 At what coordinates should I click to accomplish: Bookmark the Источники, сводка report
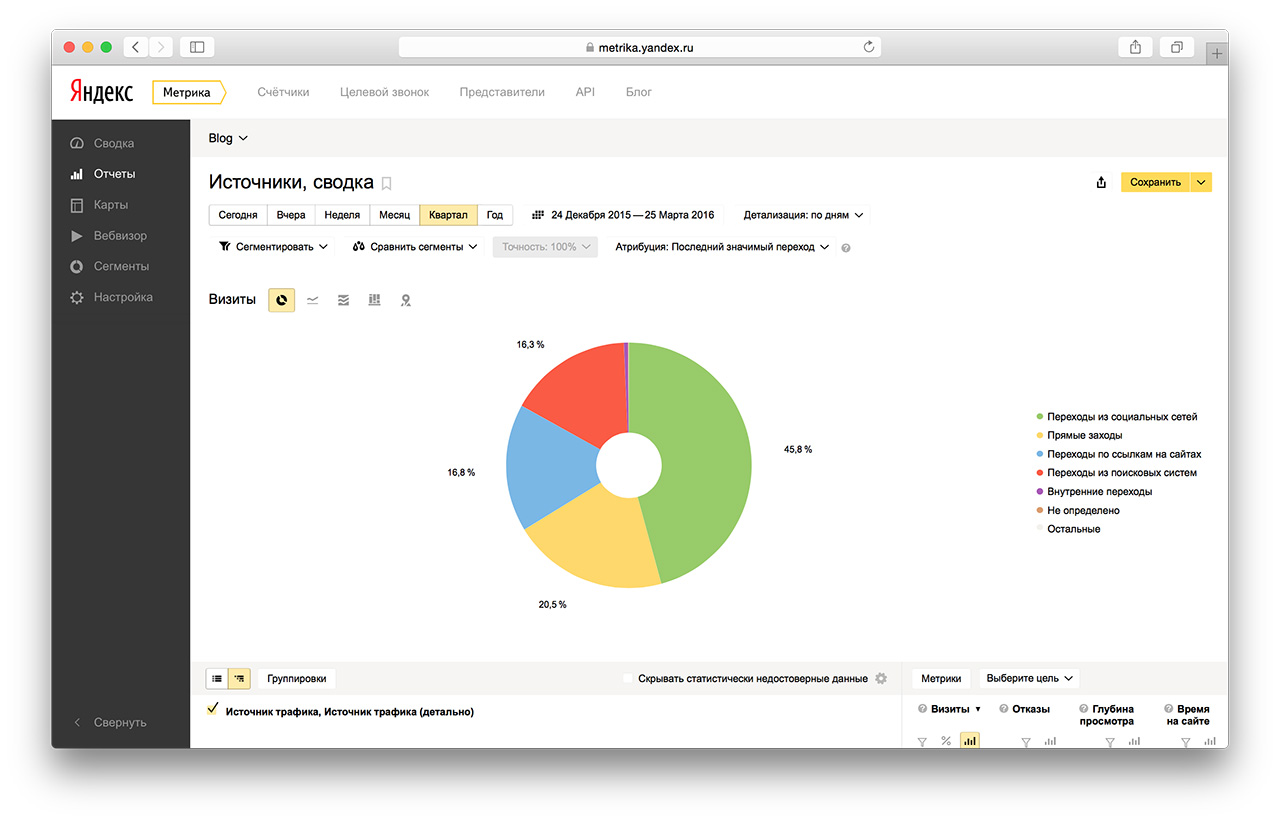[x=387, y=183]
